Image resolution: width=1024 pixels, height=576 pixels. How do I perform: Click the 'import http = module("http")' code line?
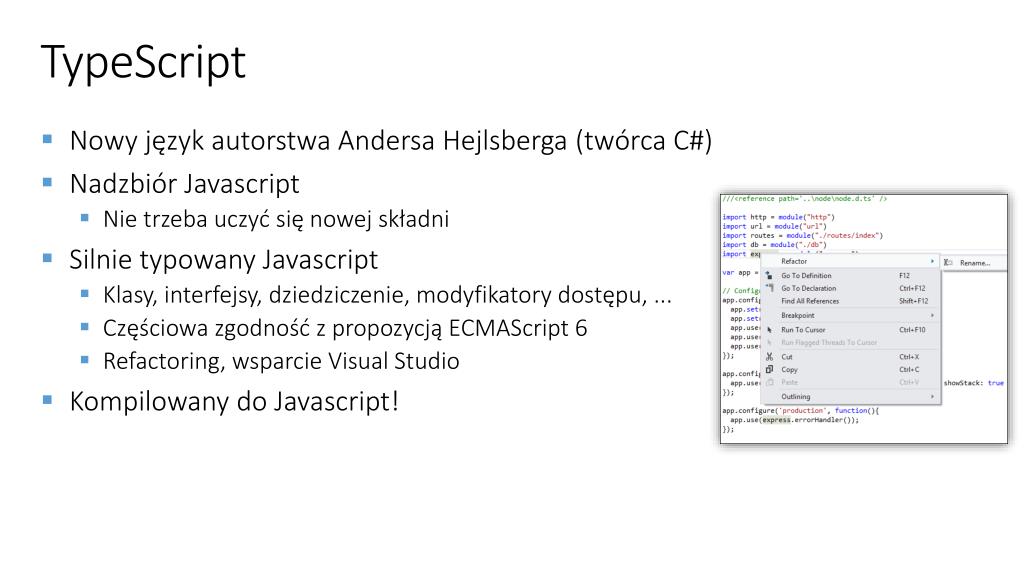(778, 217)
